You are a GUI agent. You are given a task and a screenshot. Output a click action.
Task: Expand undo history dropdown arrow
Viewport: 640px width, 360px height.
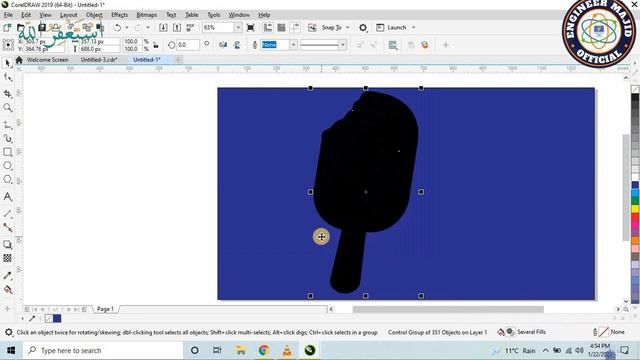tap(127, 27)
